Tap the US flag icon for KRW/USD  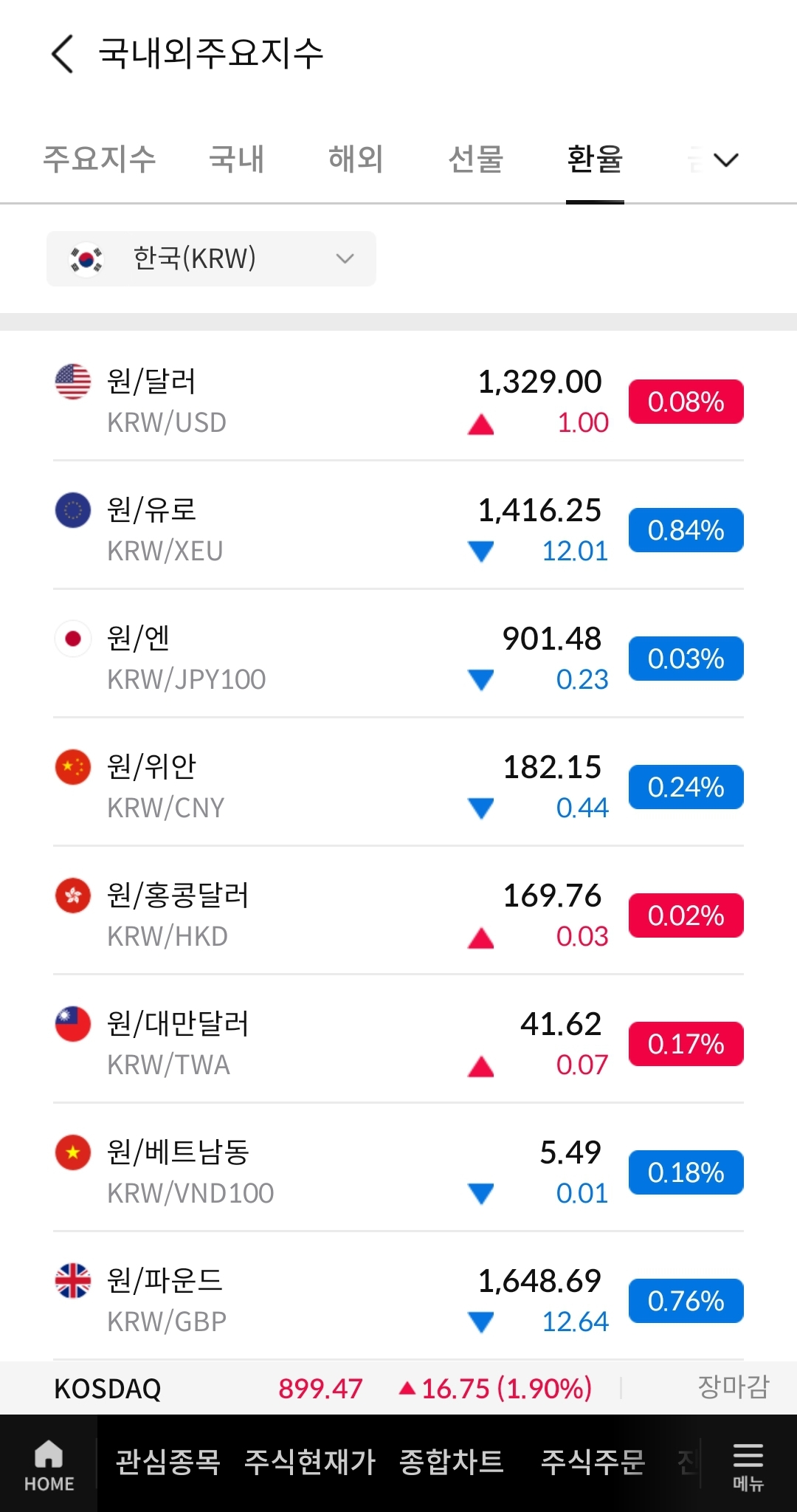(x=73, y=382)
